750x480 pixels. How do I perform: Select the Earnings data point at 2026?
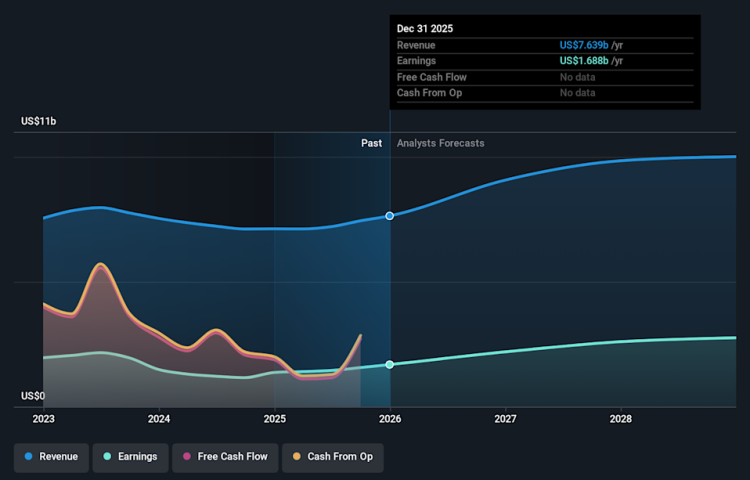click(390, 364)
